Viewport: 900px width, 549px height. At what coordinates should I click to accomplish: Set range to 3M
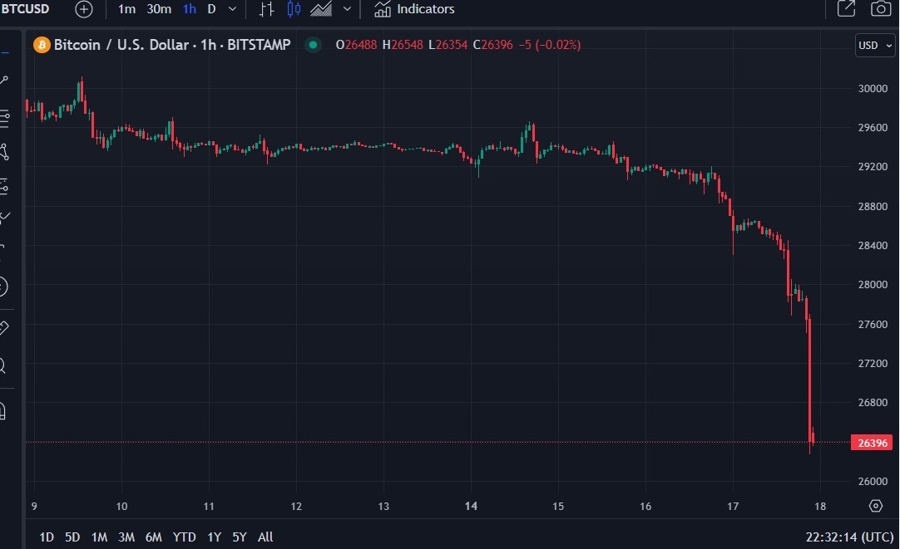[126, 537]
